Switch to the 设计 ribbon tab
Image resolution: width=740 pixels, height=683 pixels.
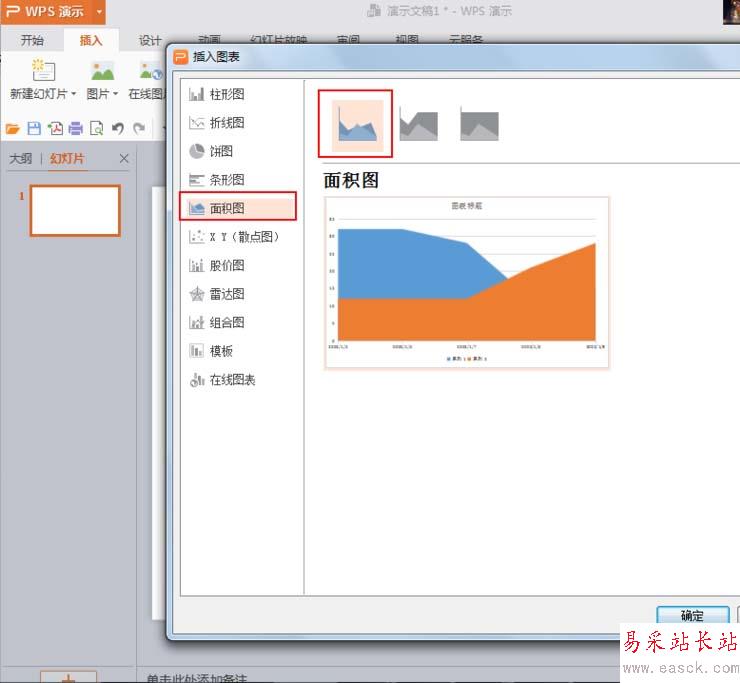pyautogui.click(x=150, y=41)
